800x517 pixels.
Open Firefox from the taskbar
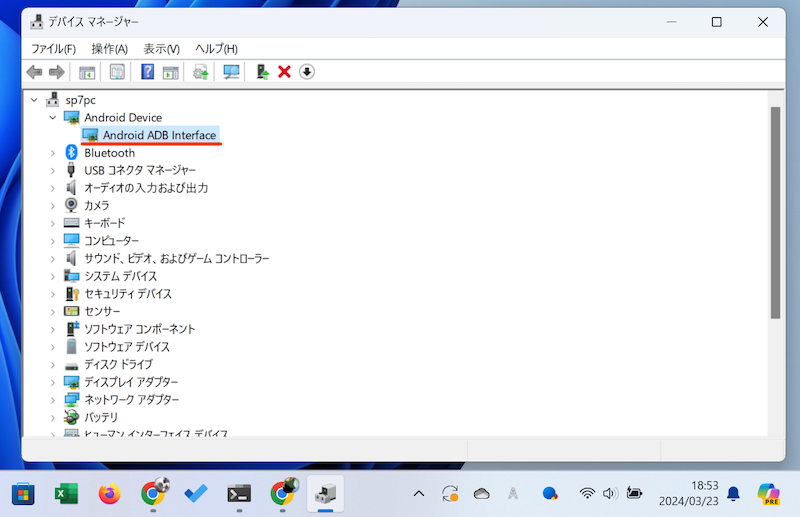(x=109, y=493)
